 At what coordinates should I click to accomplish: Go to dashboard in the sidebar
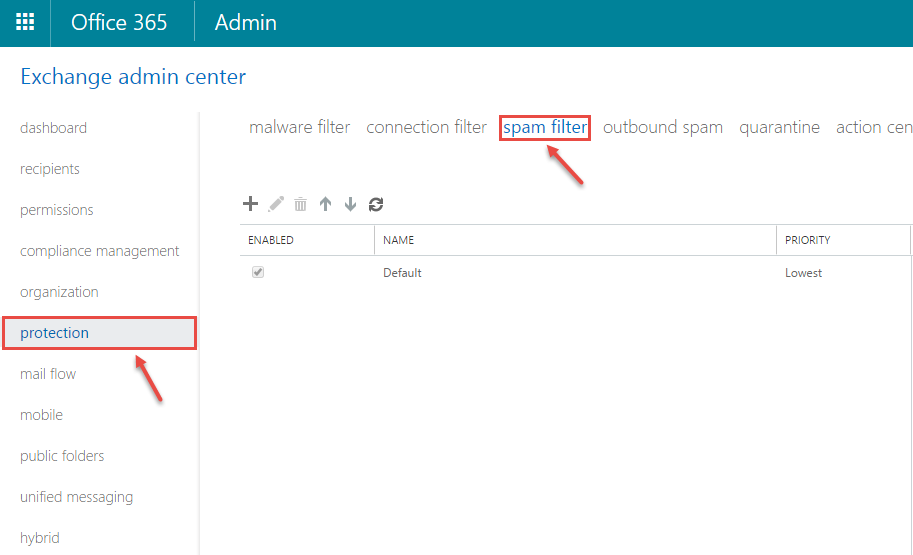54,128
